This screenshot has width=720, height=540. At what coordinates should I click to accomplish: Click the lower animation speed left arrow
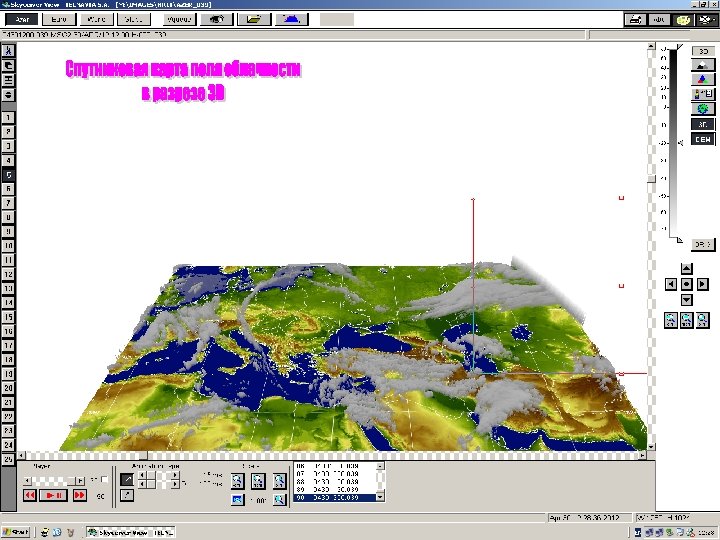coord(142,484)
